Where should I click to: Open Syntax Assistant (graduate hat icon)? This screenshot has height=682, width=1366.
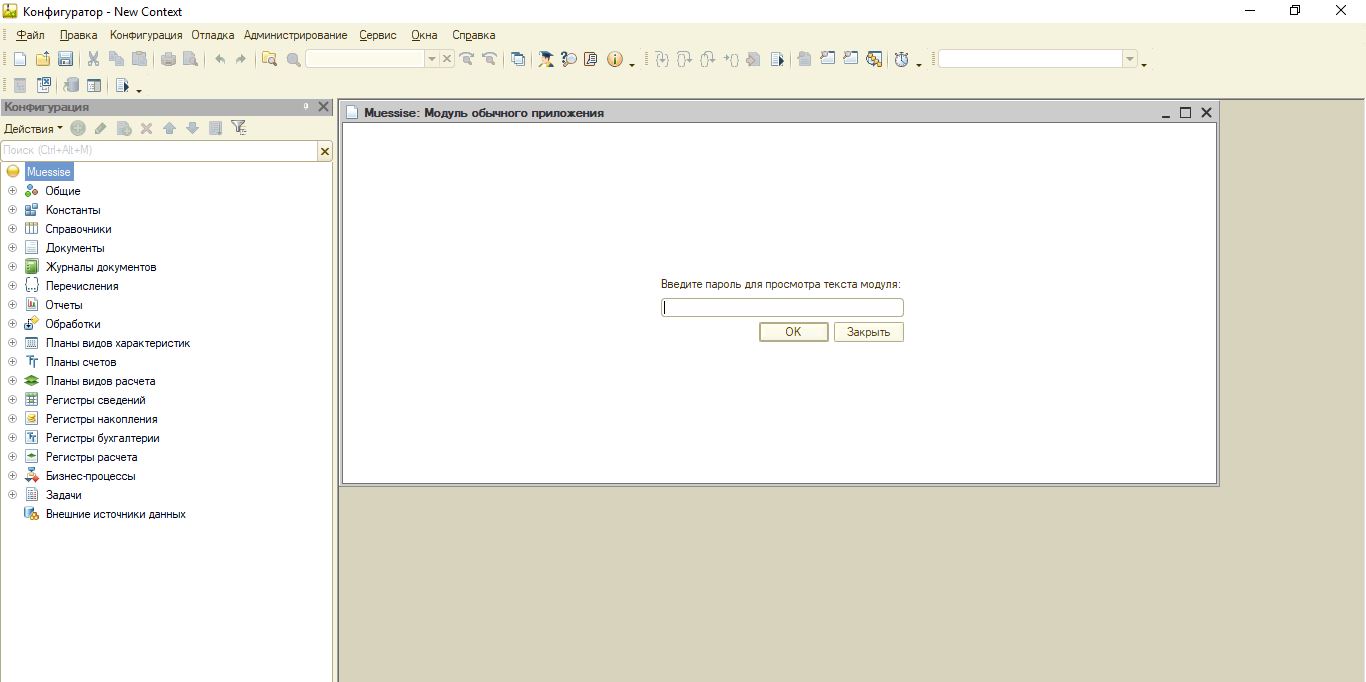(x=545, y=59)
